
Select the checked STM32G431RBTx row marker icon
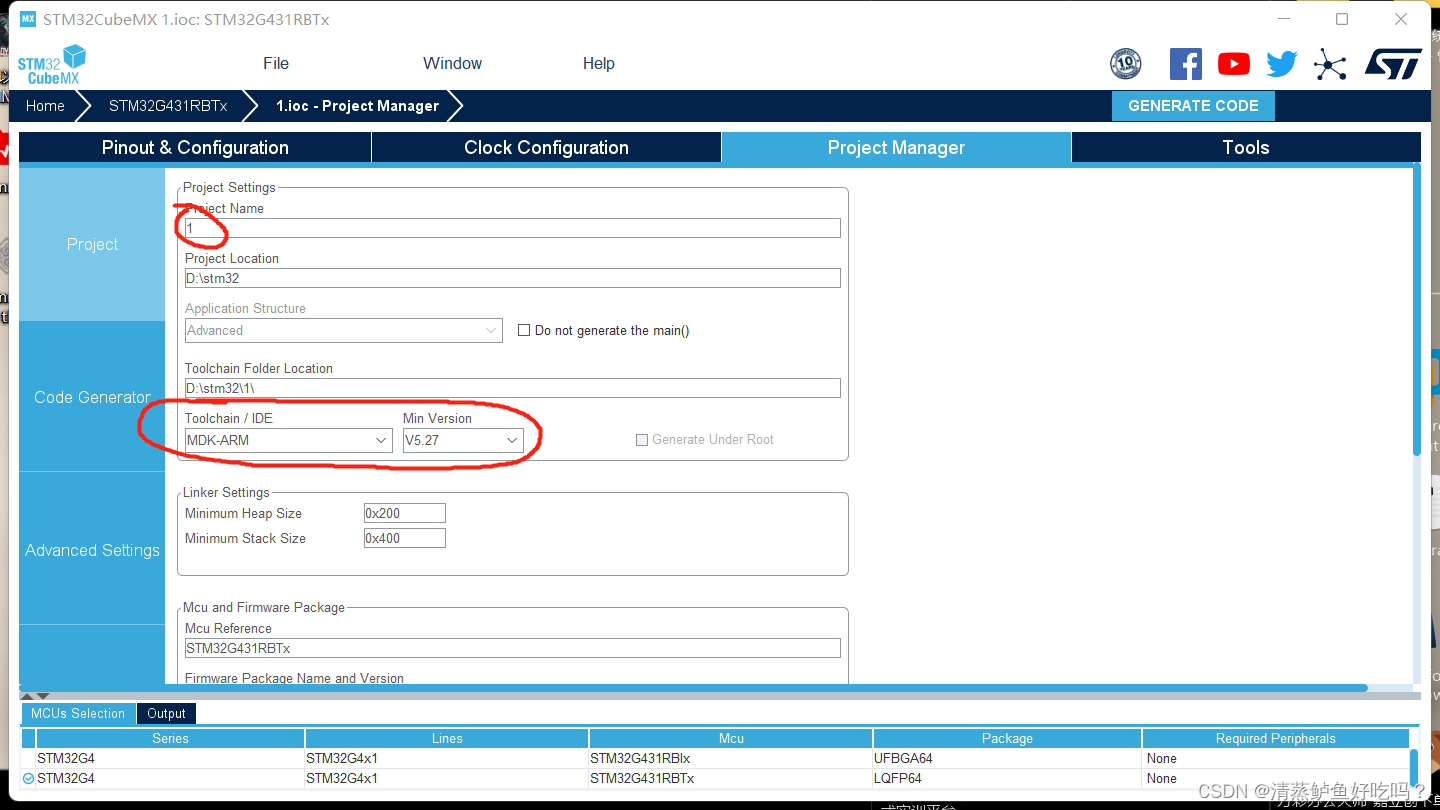(28, 778)
